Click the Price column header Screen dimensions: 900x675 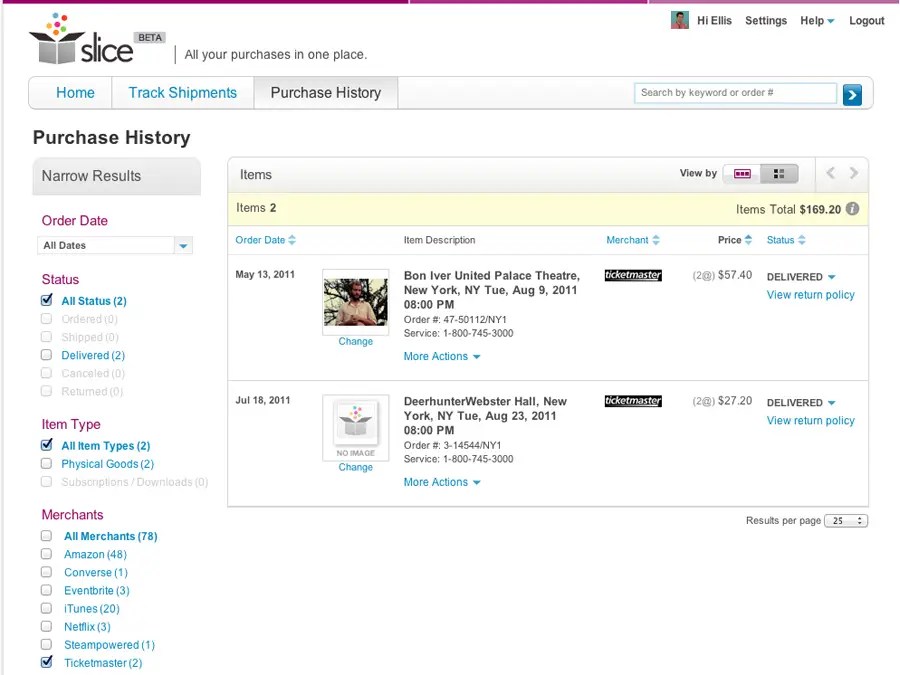(730, 240)
